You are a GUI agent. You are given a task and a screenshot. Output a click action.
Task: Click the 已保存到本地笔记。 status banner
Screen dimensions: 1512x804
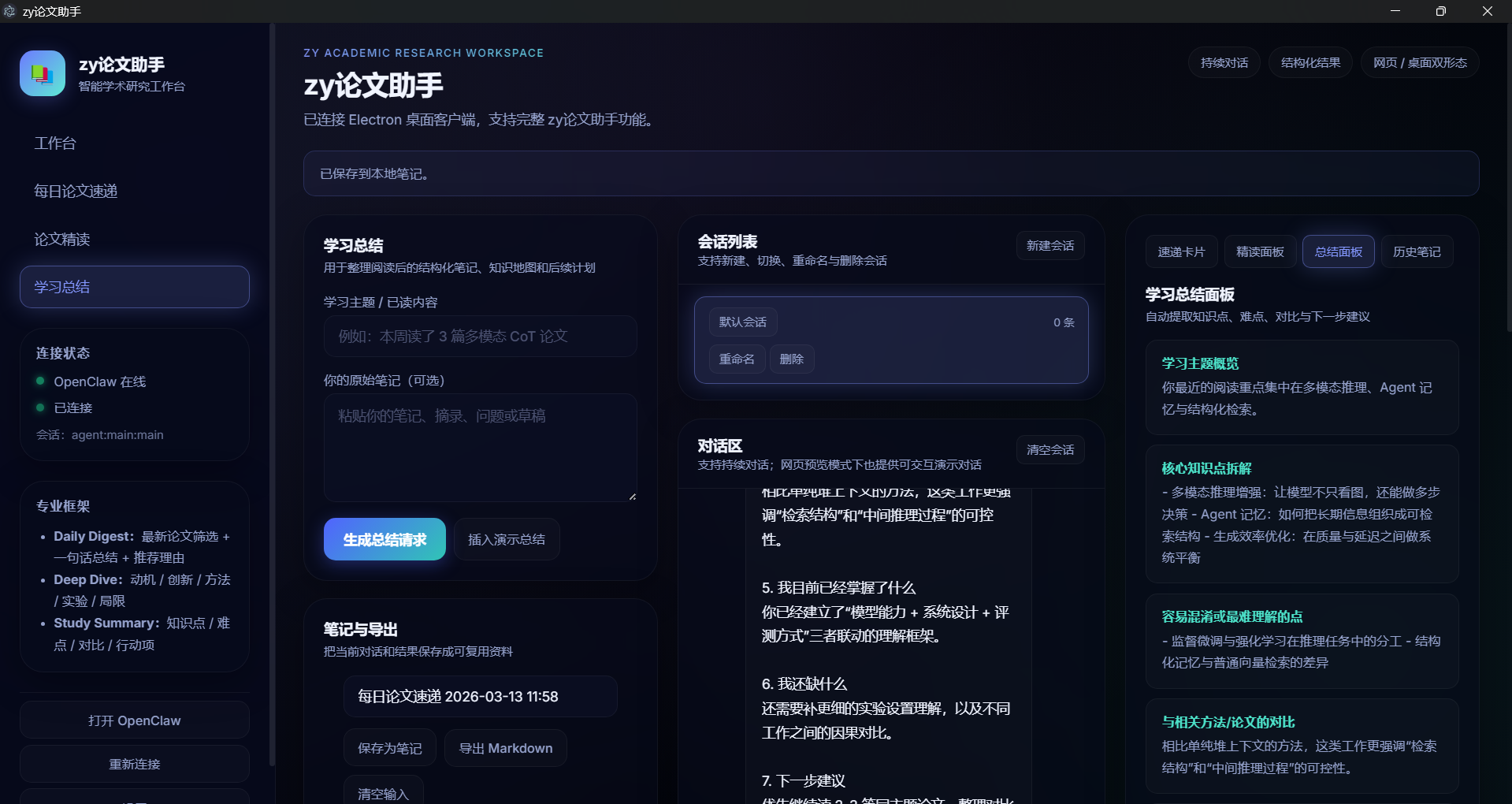891,173
